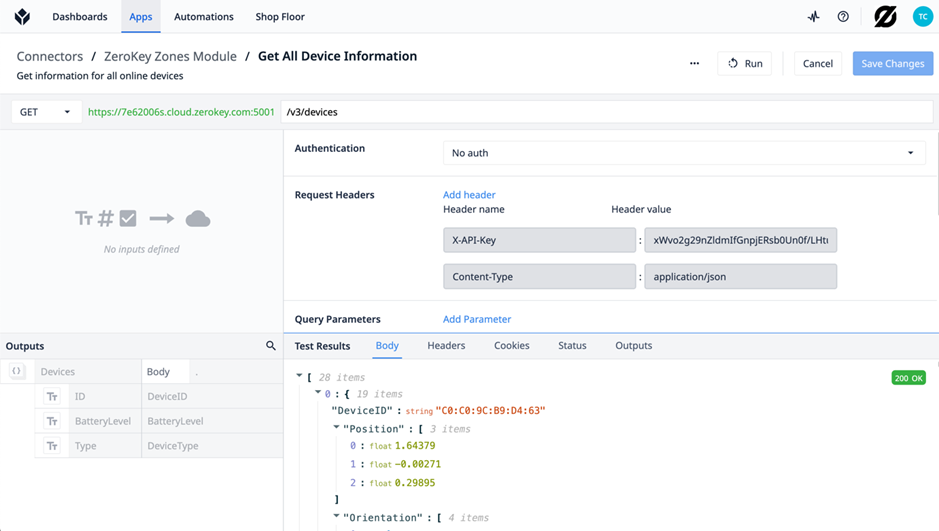Click the server URL host link
This screenshot has width=939, height=531.
pos(181,112)
